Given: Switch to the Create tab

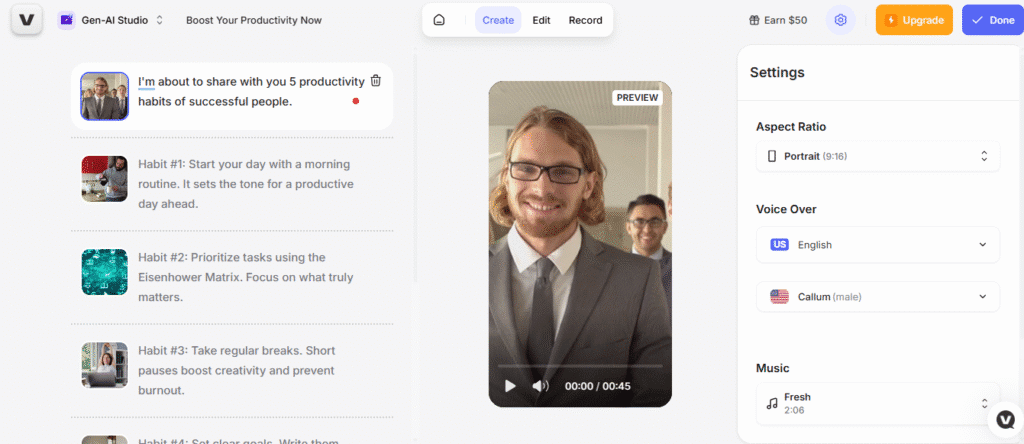Looking at the screenshot, I should (498, 20).
